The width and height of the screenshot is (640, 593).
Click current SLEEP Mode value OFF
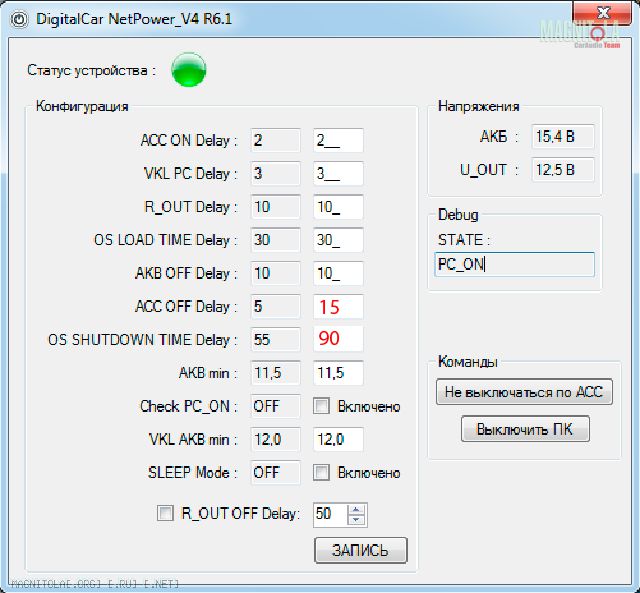275,473
